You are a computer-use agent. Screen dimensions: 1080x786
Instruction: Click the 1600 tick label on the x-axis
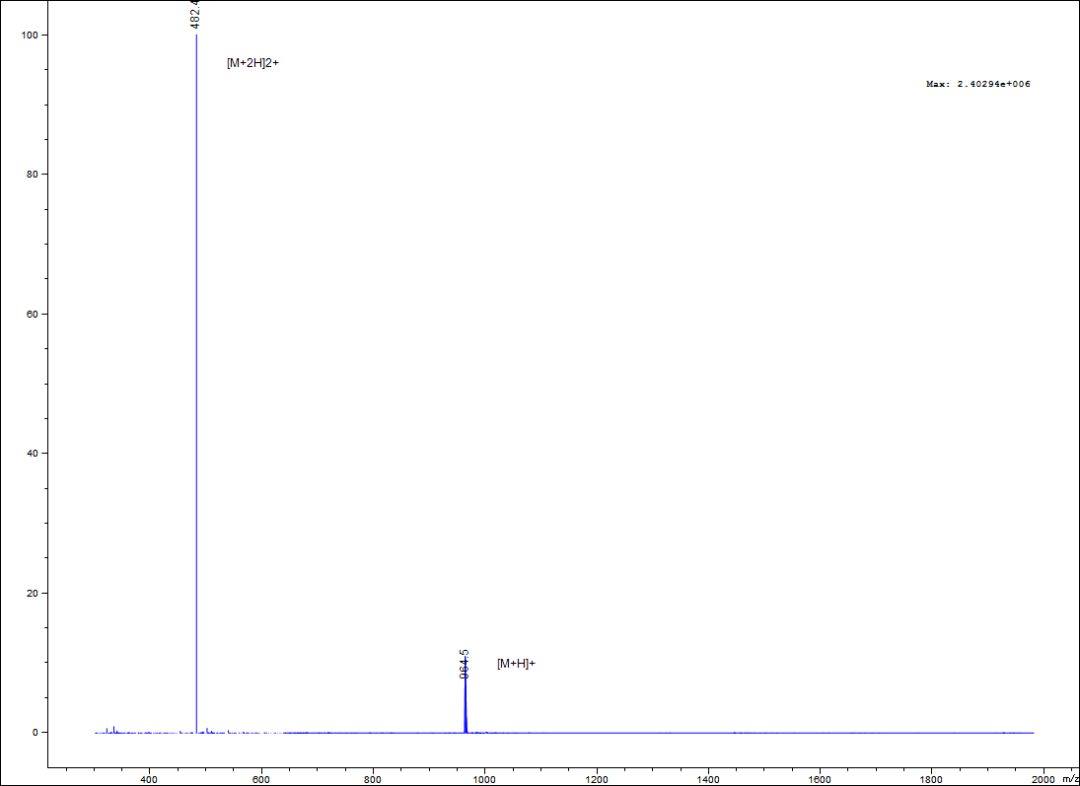point(820,778)
